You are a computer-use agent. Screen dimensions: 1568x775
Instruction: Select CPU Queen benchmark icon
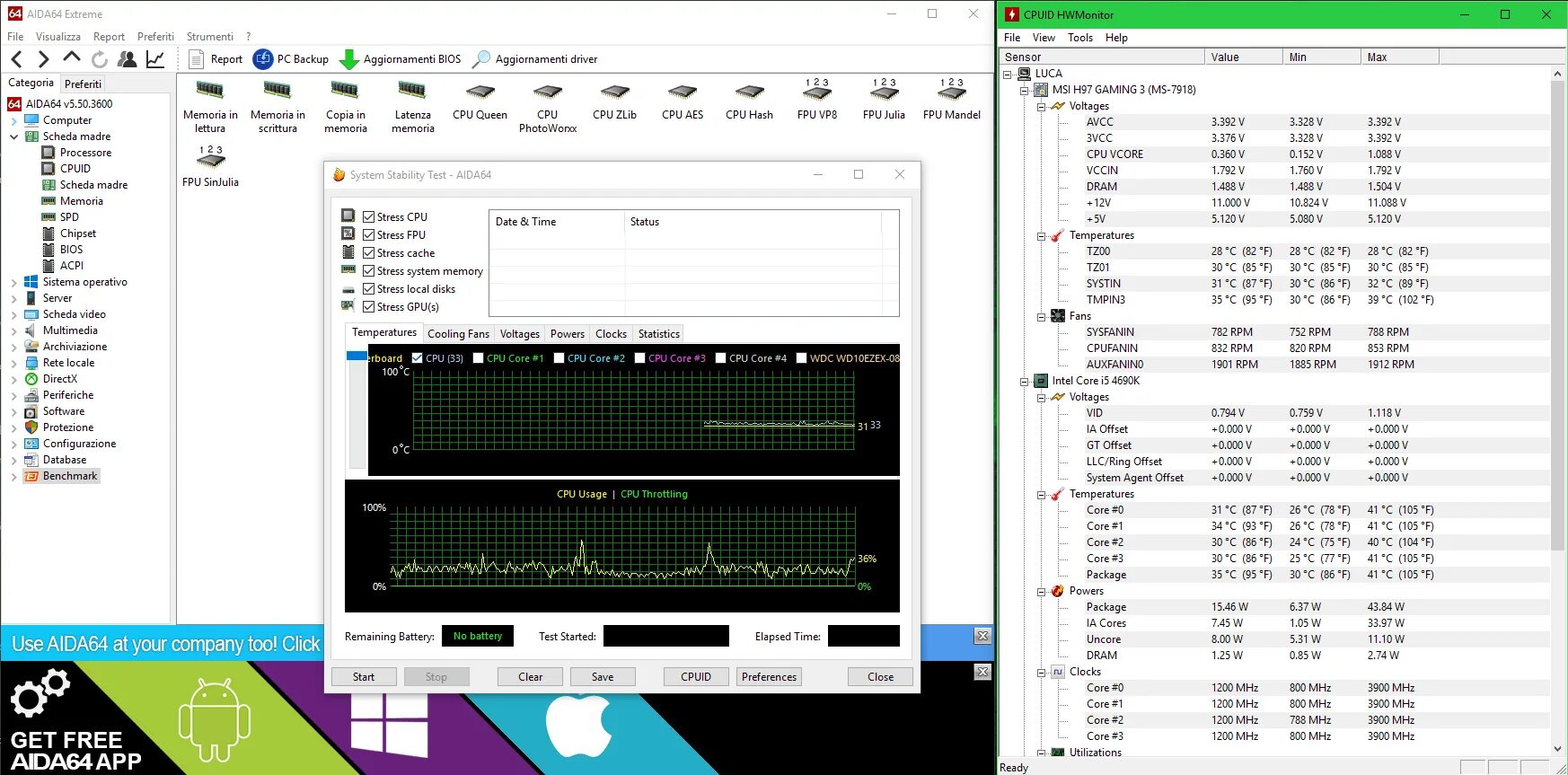pos(480,101)
